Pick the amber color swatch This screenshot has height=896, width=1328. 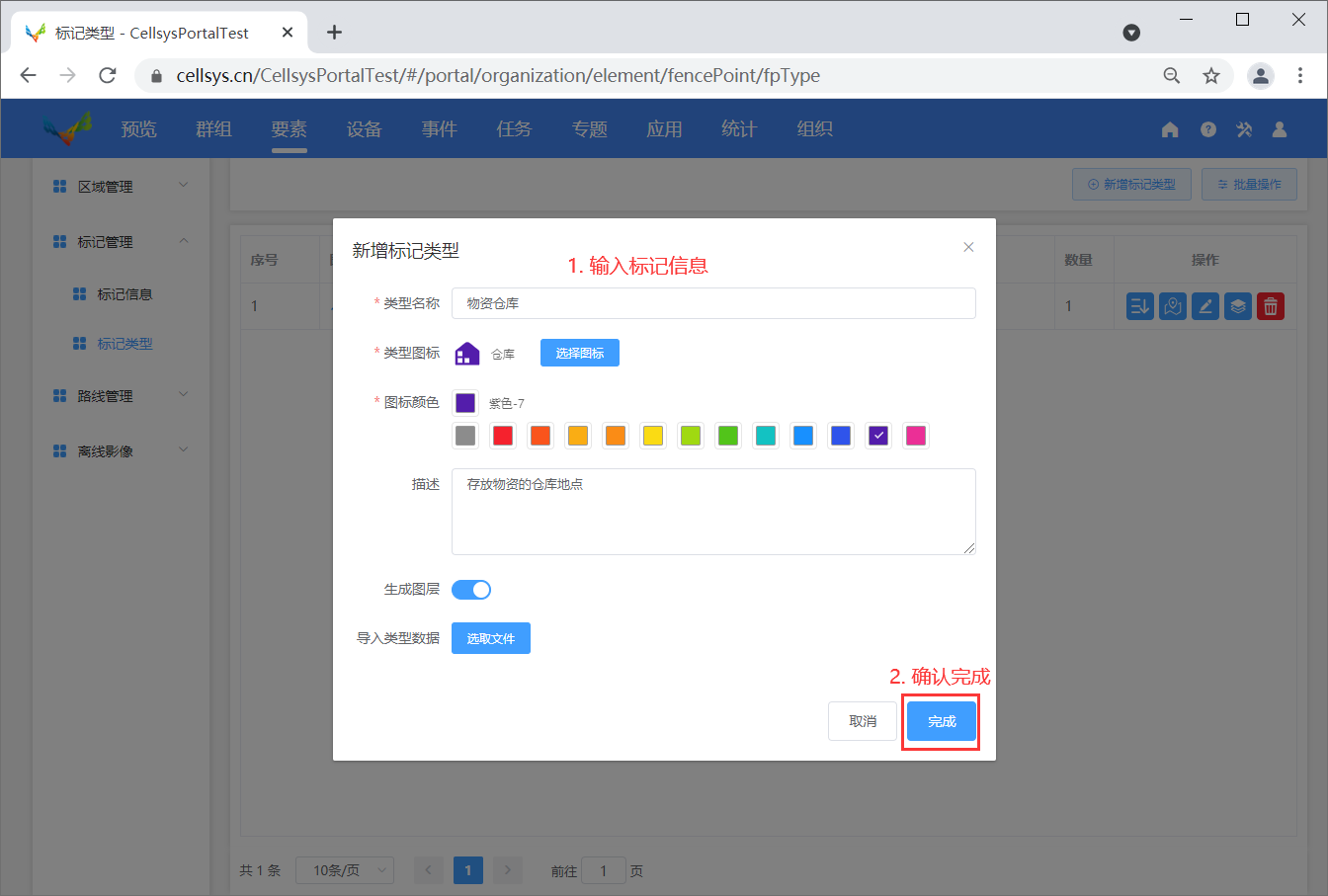point(578,436)
